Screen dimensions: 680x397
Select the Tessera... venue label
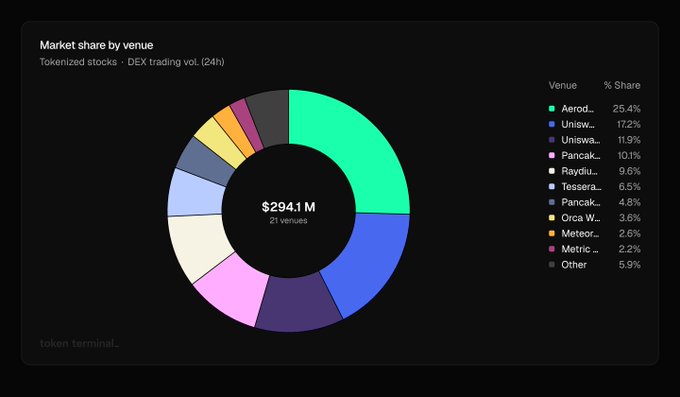click(581, 187)
